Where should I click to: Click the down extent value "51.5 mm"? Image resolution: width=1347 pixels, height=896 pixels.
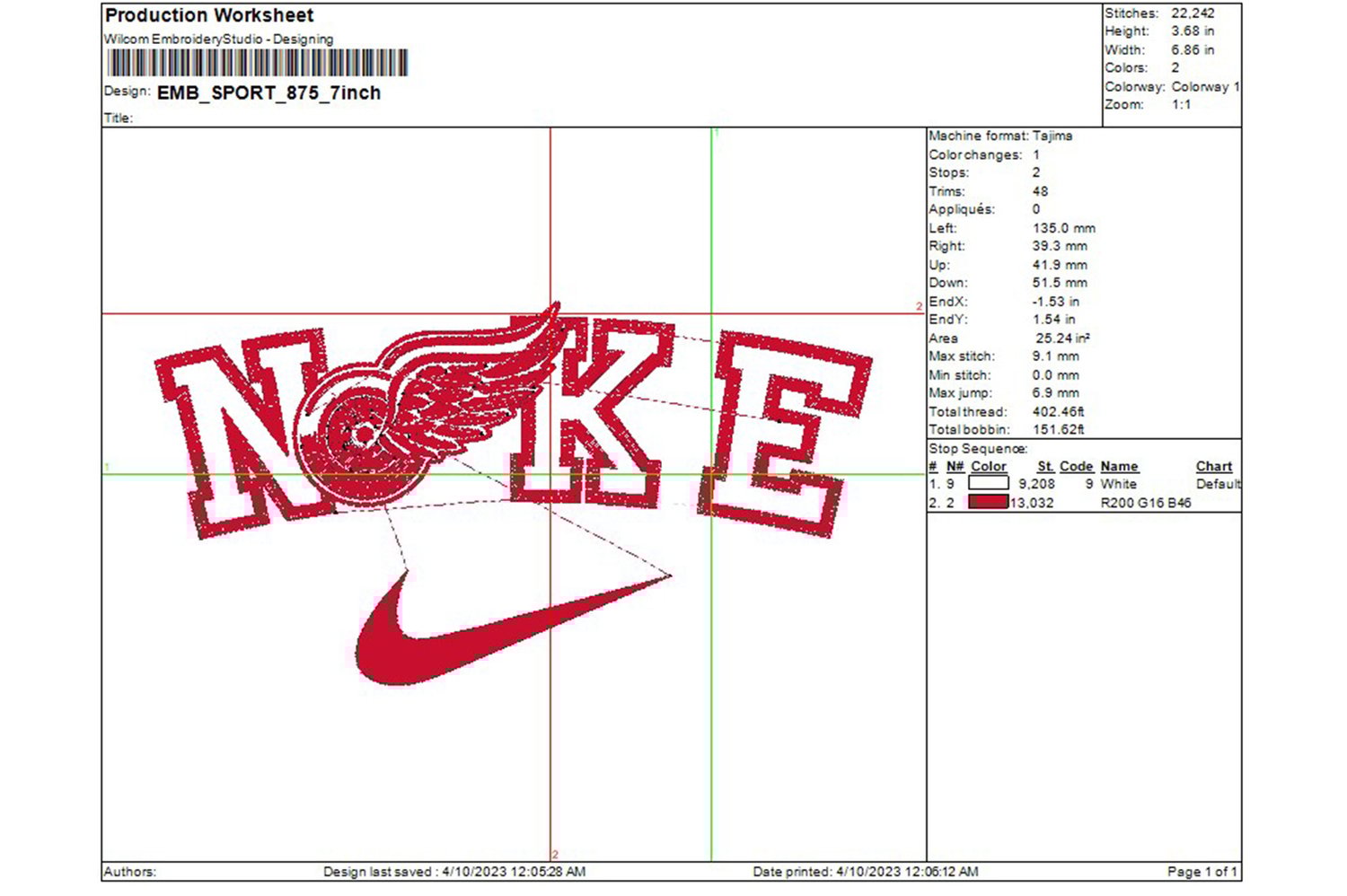[1060, 283]
